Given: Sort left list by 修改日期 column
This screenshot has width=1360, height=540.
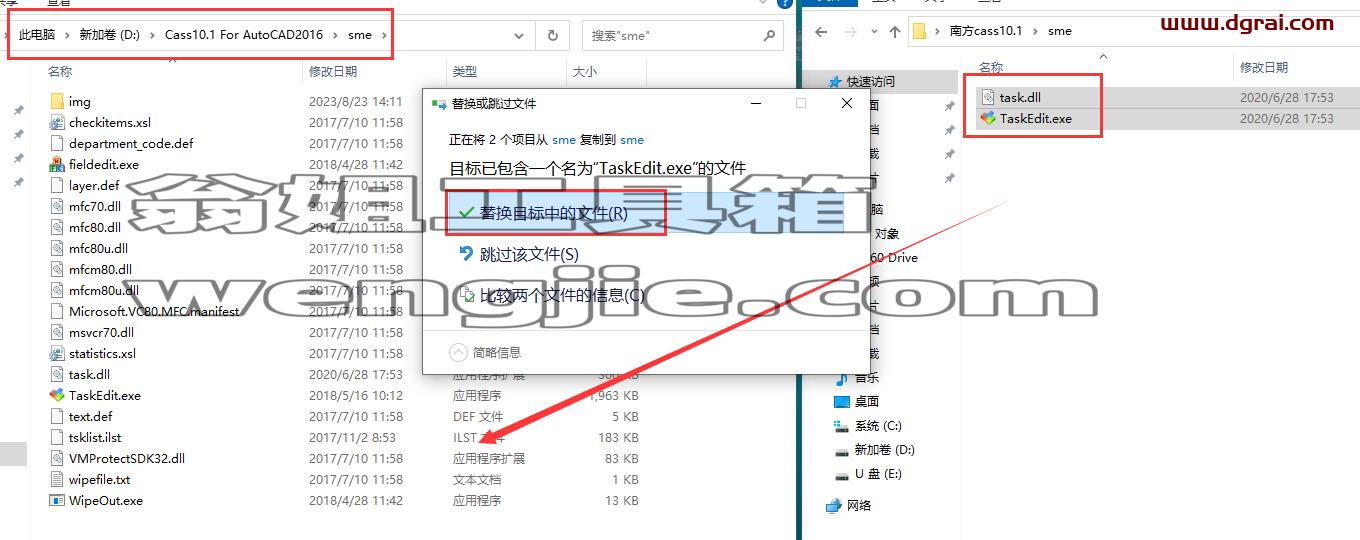Looking at the screenshot, I should coord(333,72).
